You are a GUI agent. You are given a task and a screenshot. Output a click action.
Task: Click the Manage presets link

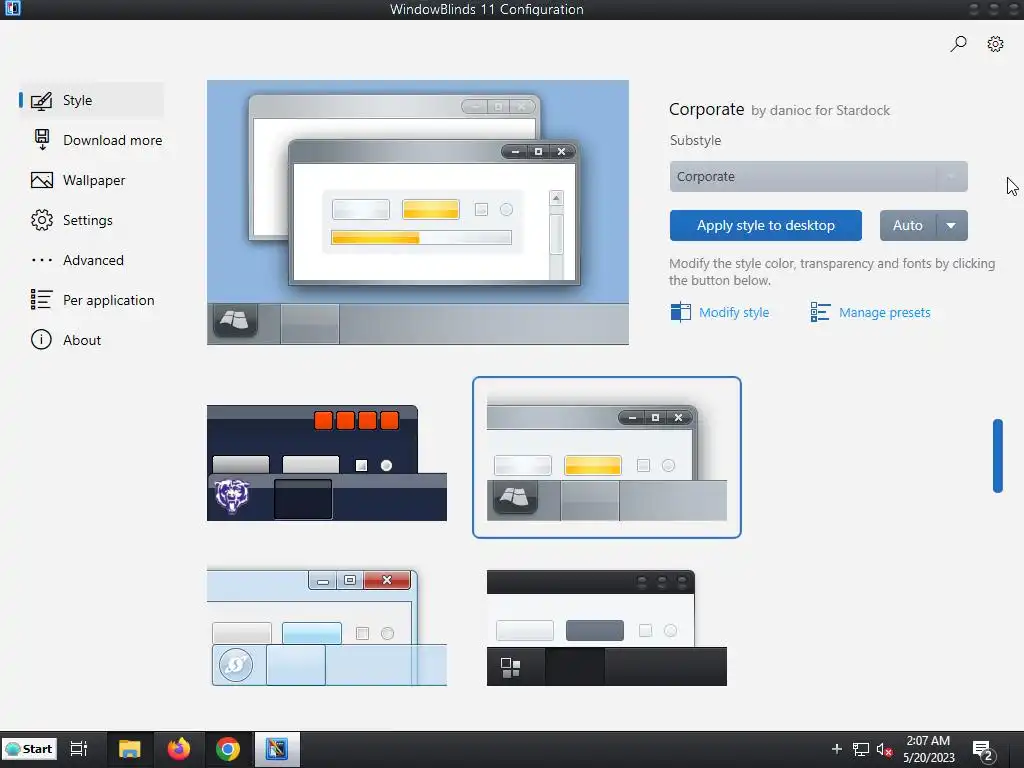pyautogui.click(x=884, y=312)
